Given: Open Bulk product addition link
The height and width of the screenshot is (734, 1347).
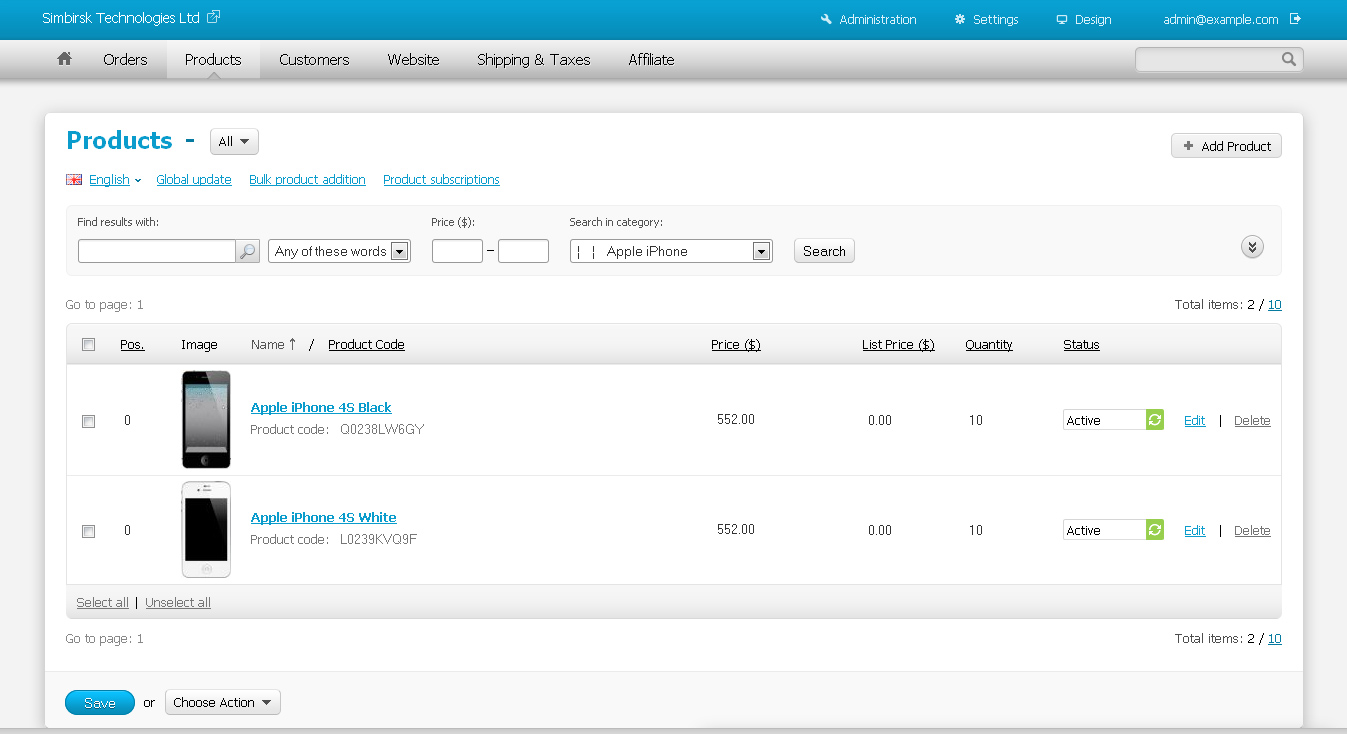Looking at the screenshot, I should pos(307,180).
